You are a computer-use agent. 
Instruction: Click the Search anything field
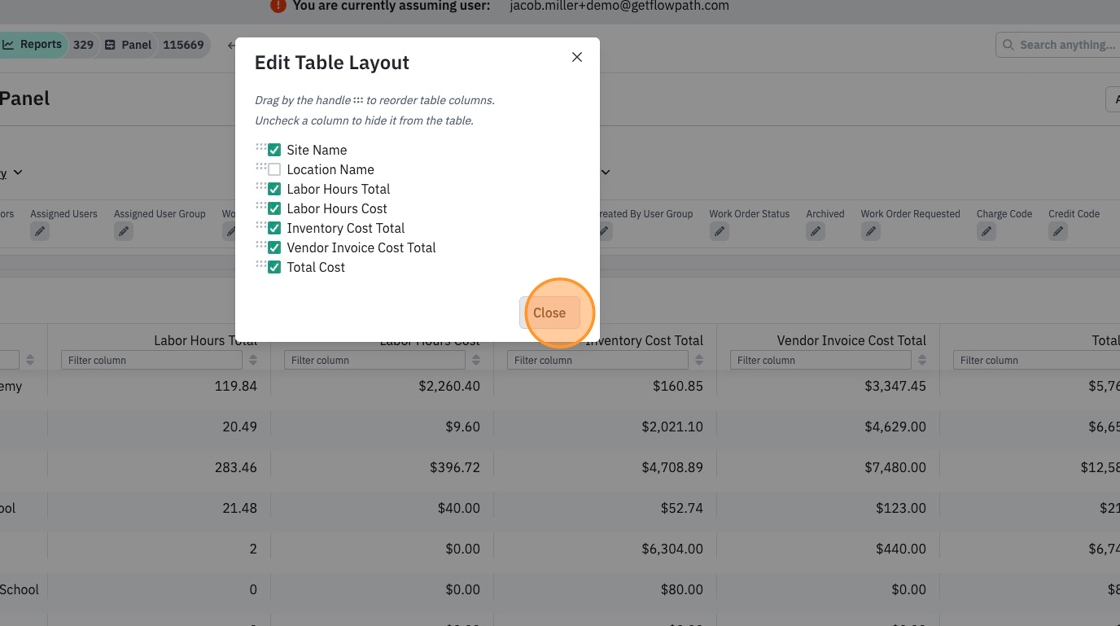pos(1059,45)
